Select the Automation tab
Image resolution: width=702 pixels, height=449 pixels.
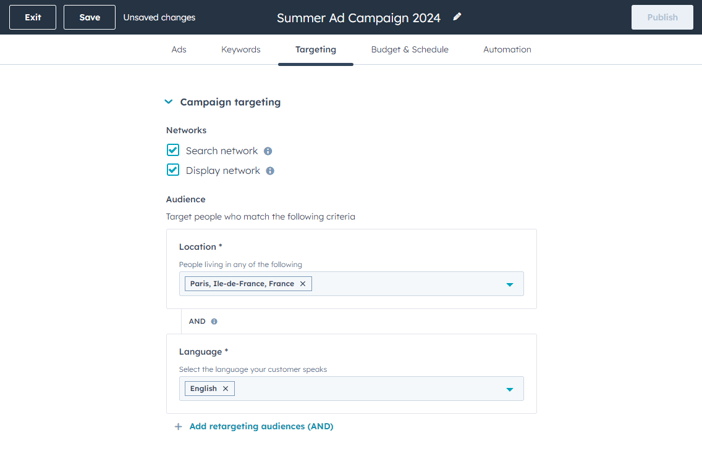point(507,50)
